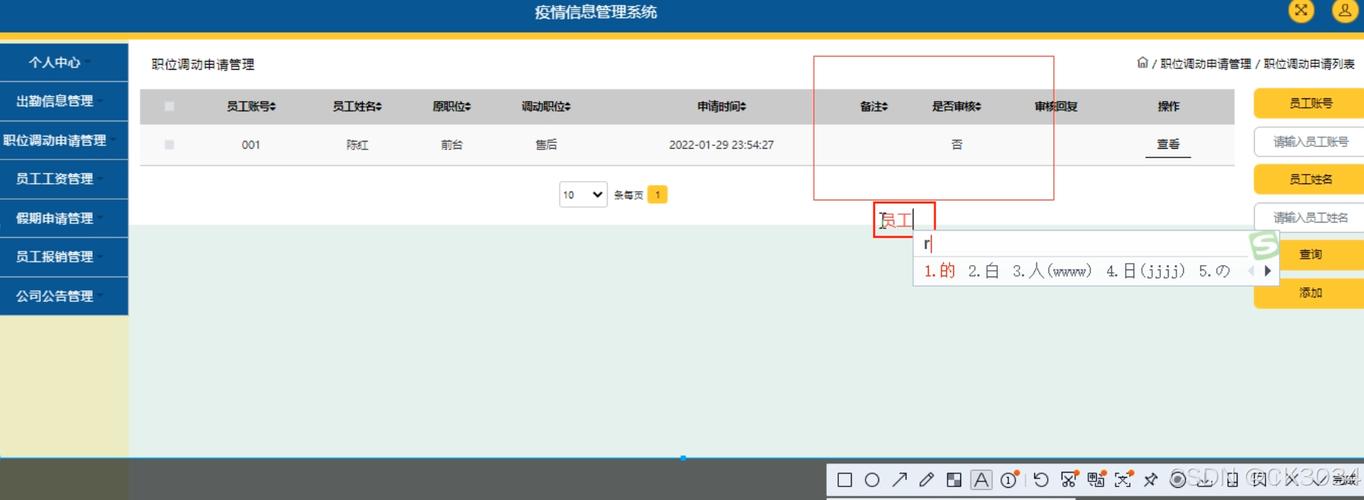
Task: Click the 2022-01-29 23:54:27 time cell
Action: tap(721, 144)
